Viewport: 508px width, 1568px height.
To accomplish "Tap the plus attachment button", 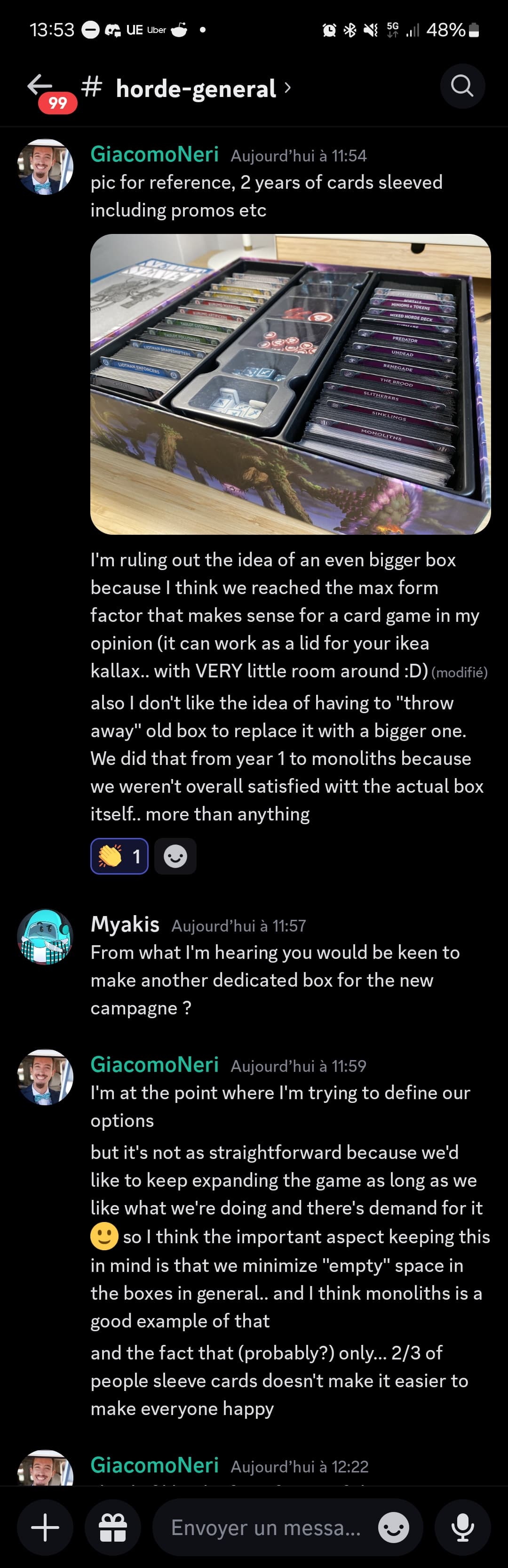I will coord(45,1527).
